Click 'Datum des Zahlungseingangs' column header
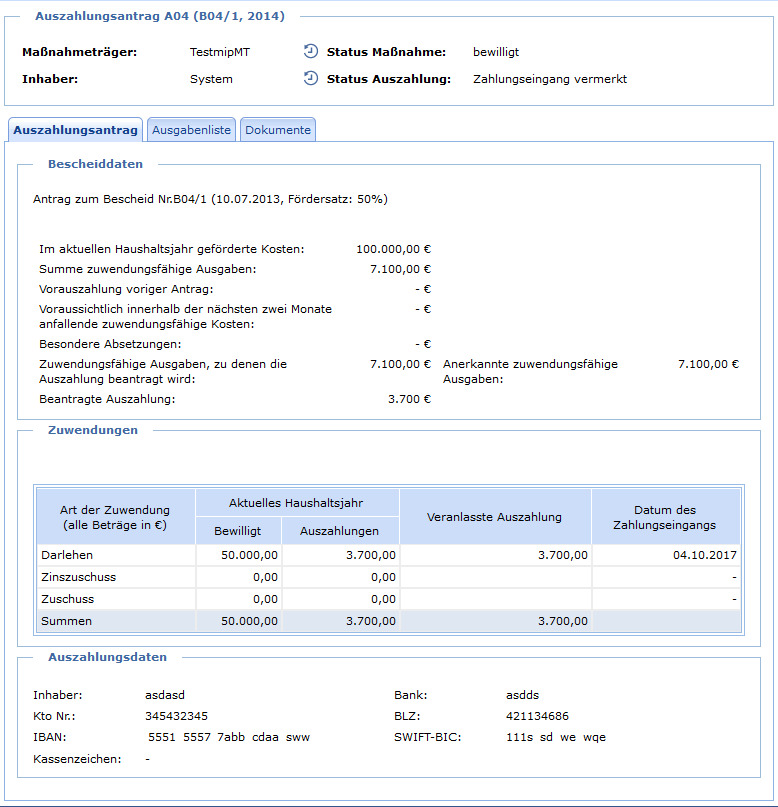The height and width of the screenshot is (807, 778). (665, 517)
